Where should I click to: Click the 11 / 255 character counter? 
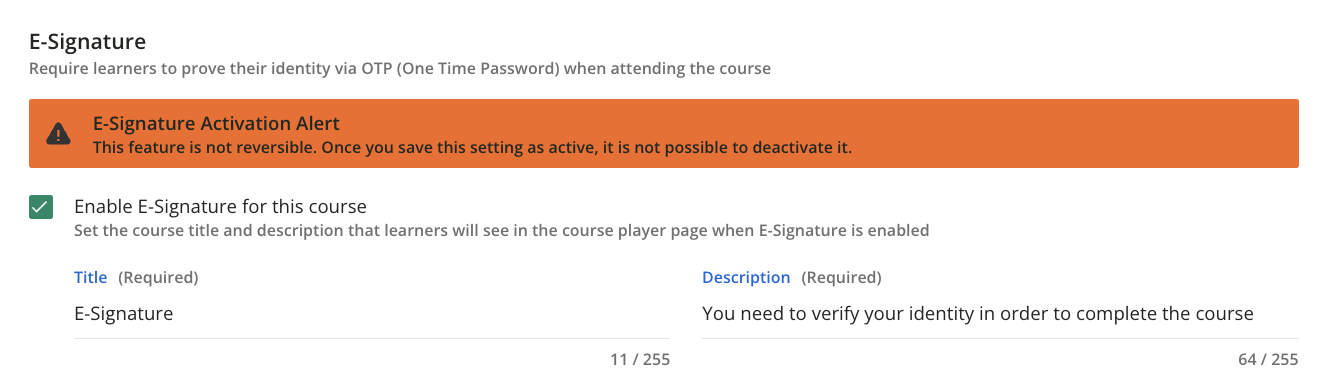640,359
